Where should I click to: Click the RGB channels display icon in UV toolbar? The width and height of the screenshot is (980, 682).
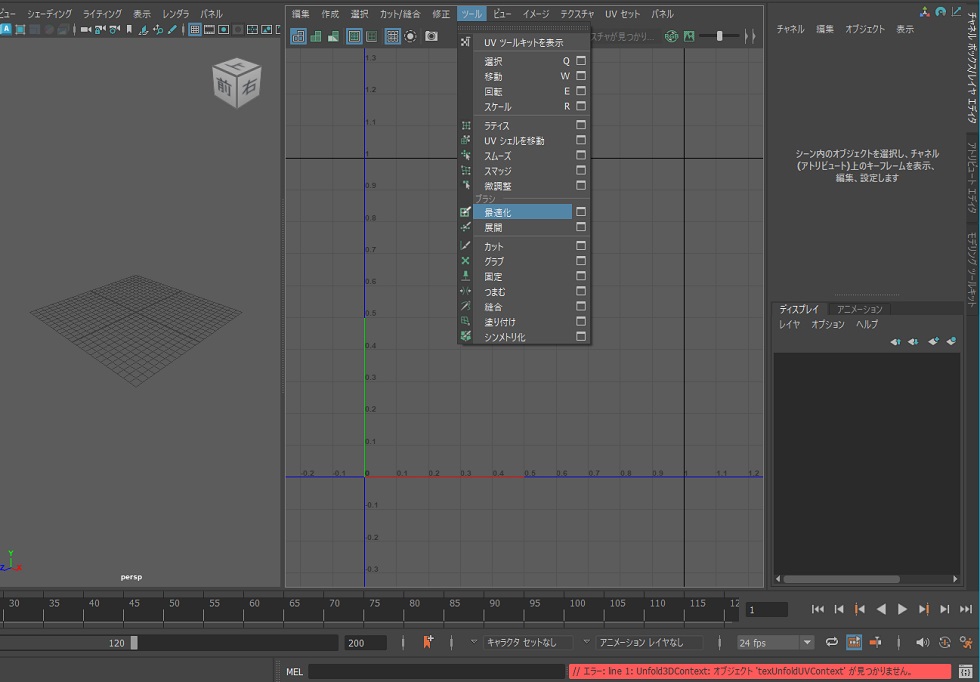click(671, 36)
